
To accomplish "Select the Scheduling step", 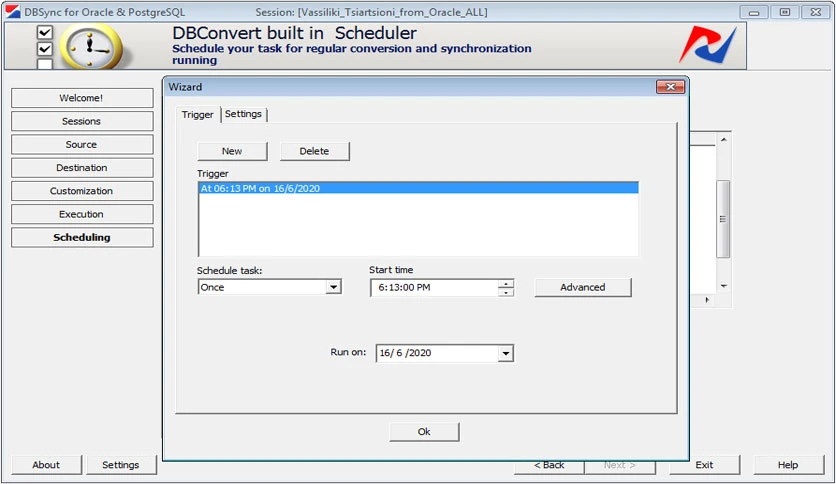I will coord(82,237).
